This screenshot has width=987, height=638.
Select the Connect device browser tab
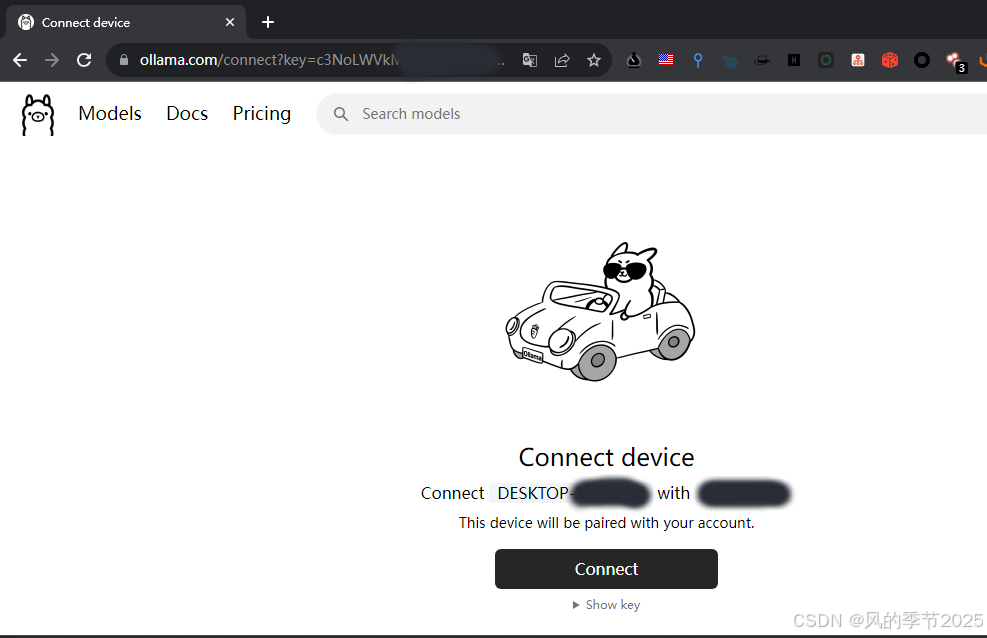[126, 23]
